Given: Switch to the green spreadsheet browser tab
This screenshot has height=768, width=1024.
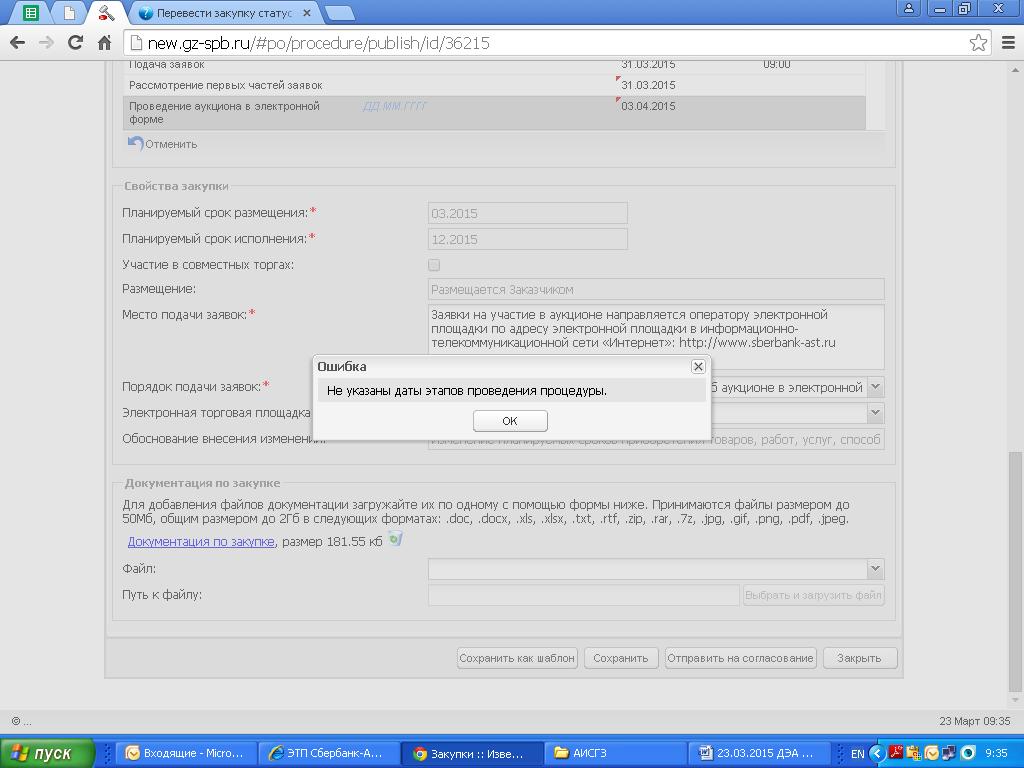Looking at the screenshot, I should pos(30,12).
